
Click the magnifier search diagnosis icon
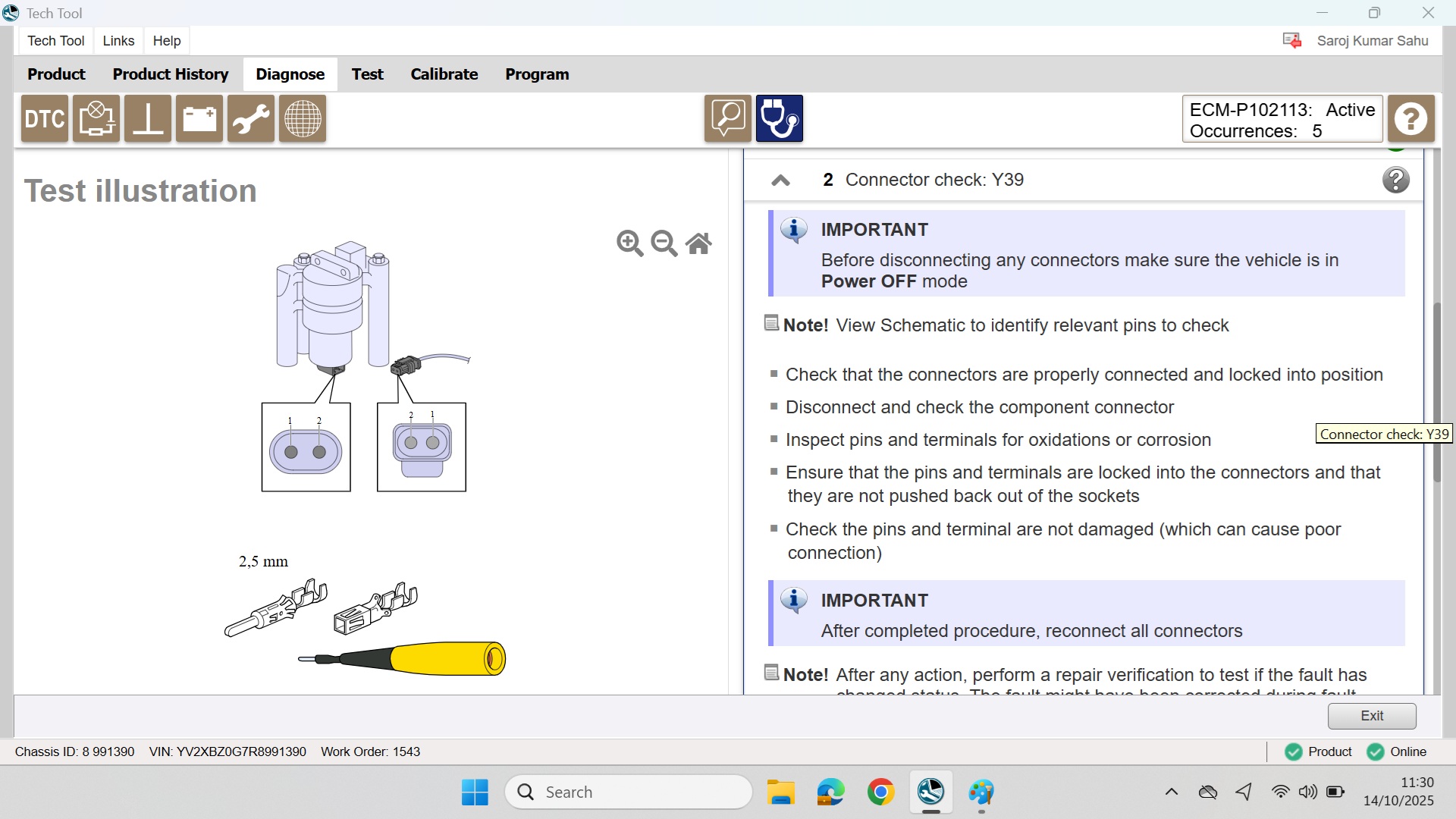pos(728,119)
